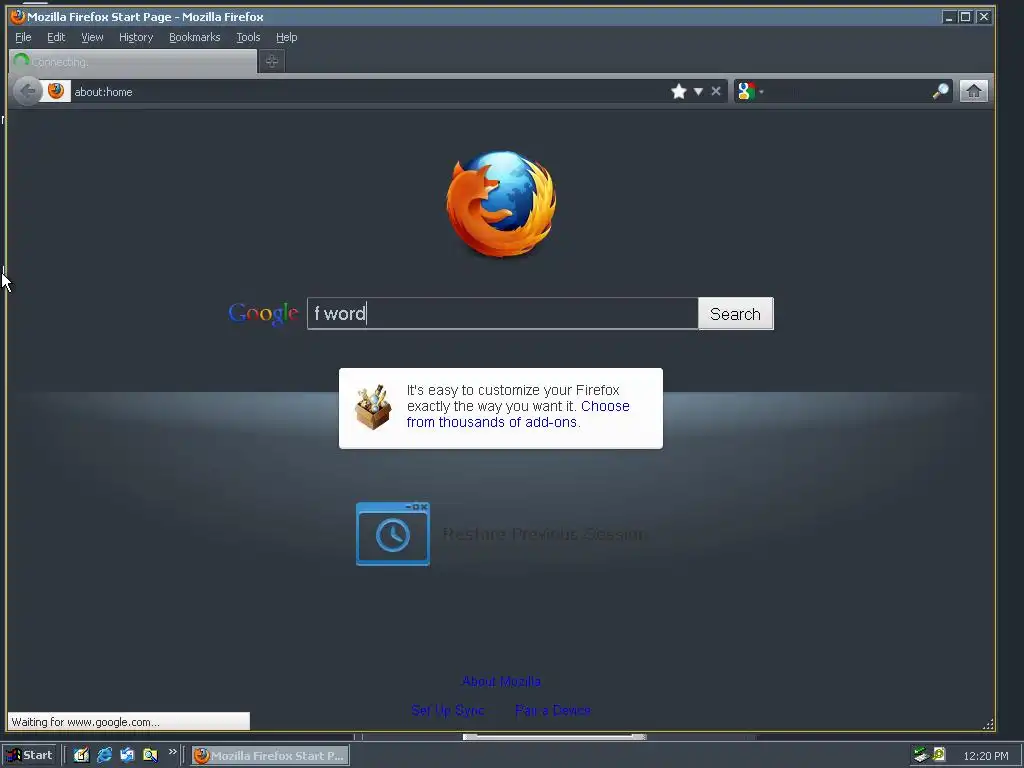The height and width of the screenshot is (768, 1024).
Task: Open 'Choose from thousands of add-ons' link
Action: pos(518,414)
